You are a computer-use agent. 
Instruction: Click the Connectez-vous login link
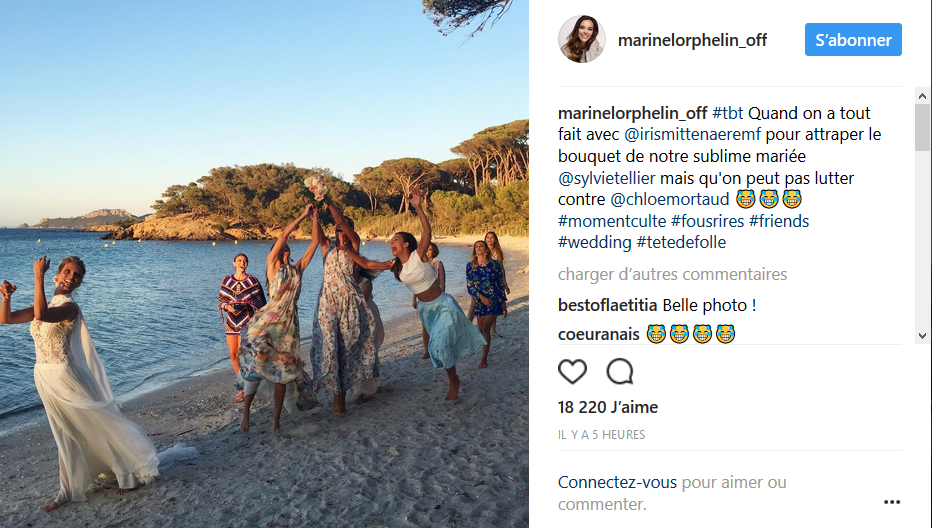pos(617,482)
